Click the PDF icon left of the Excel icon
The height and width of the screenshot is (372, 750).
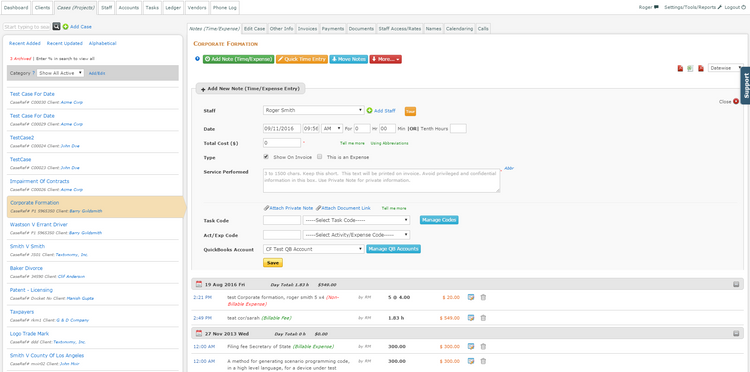pyautogui.click(x=680, y=68)
